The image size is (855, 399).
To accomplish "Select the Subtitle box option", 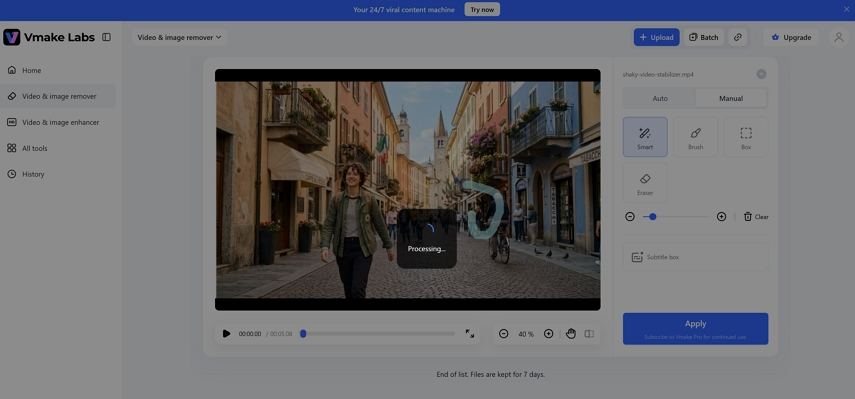I will pyautogui.click(x=696, y=257).
